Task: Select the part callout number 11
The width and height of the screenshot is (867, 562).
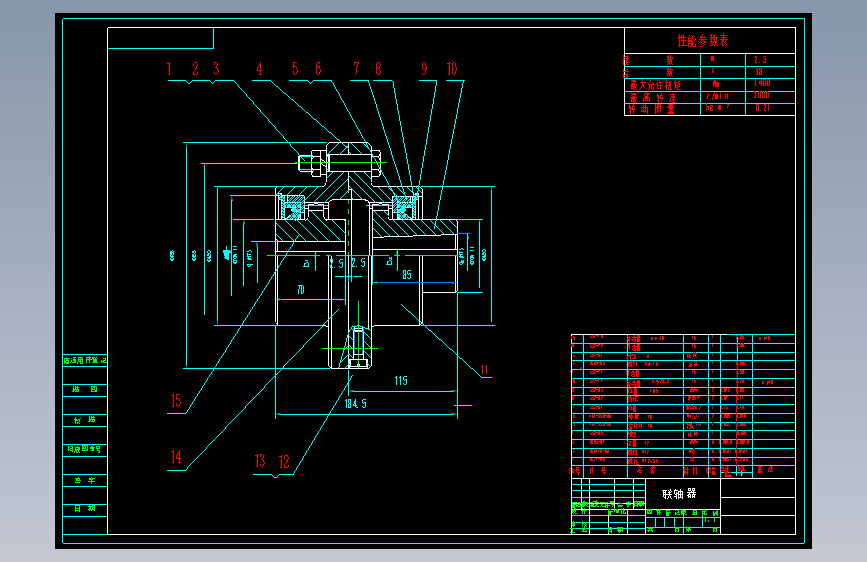Action: 484,370
